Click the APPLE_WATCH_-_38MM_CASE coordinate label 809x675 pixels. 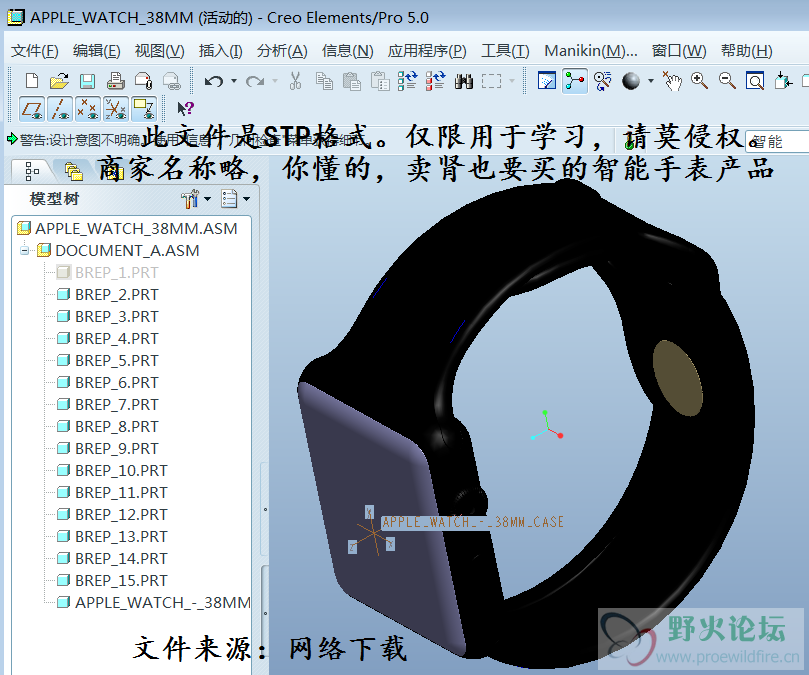[x=473, y=522]
